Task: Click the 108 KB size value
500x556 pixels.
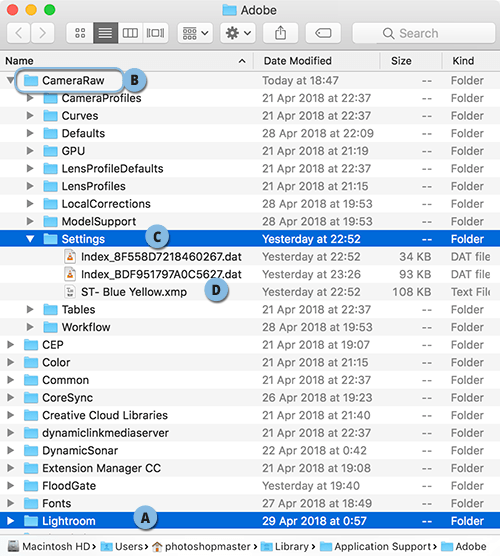Action: pos(412,292)
